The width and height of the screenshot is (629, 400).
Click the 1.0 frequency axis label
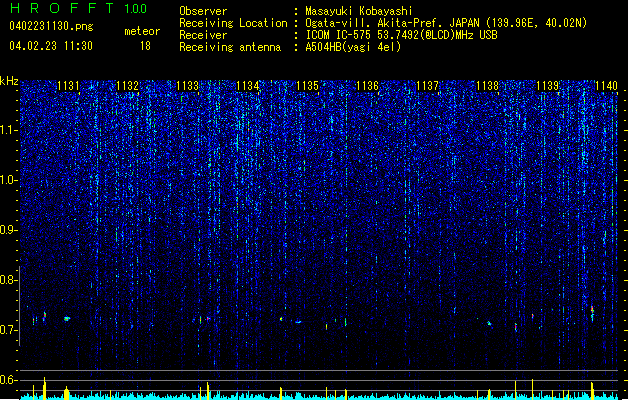(x=8, y=181)
